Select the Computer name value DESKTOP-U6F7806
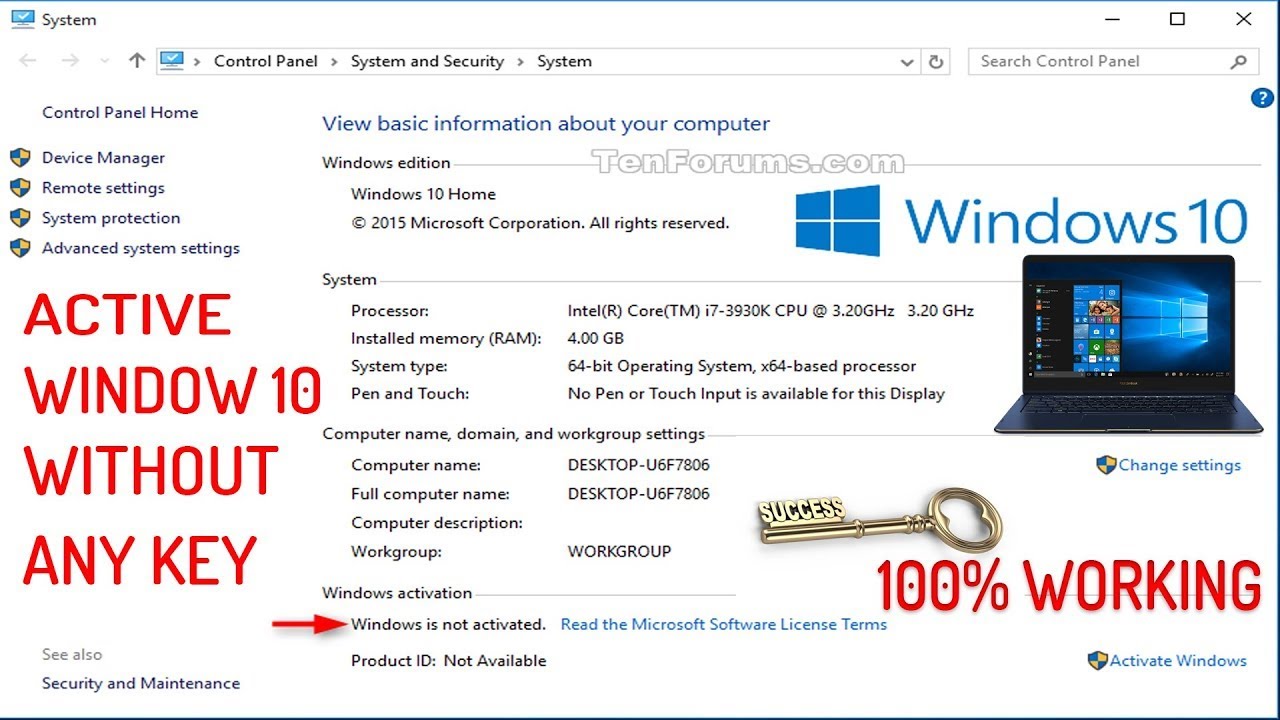 [639, 465]
